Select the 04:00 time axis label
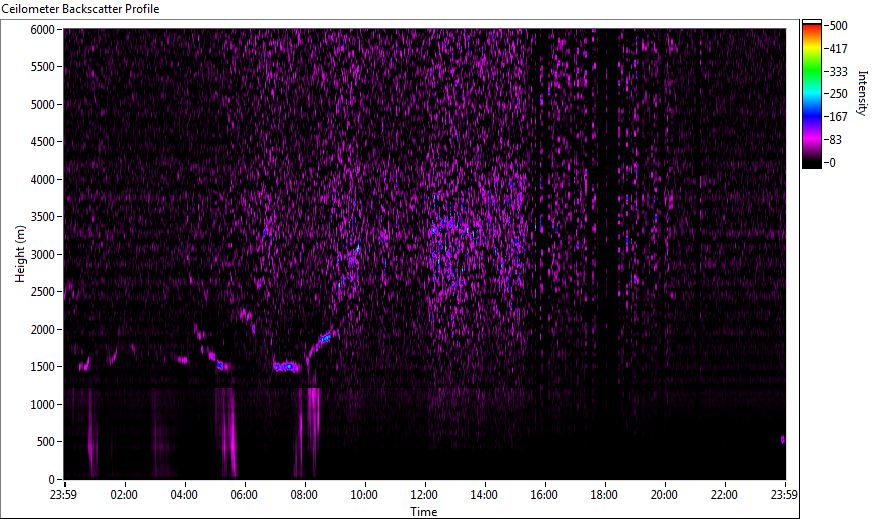The image size is (872, 519). pyautogui.click(x=184, y=495)
